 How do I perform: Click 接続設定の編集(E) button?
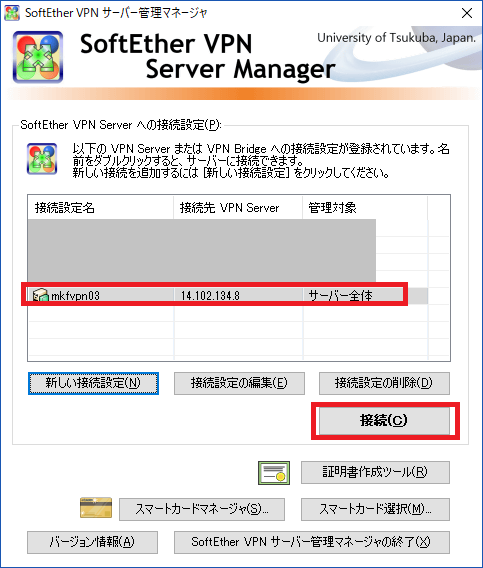coord(239,383)
